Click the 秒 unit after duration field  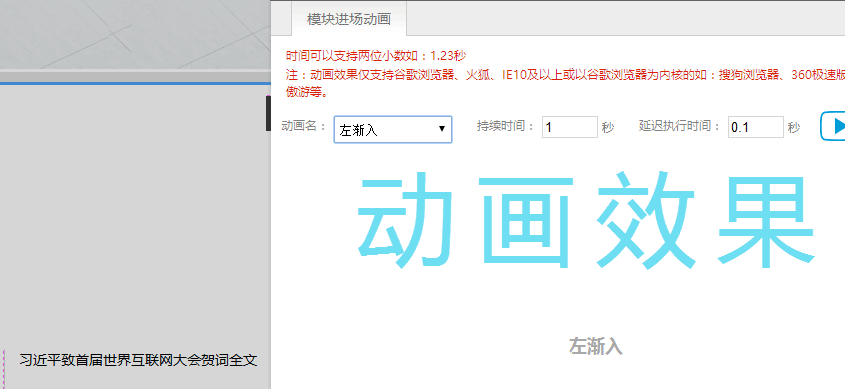pos(608,128)
